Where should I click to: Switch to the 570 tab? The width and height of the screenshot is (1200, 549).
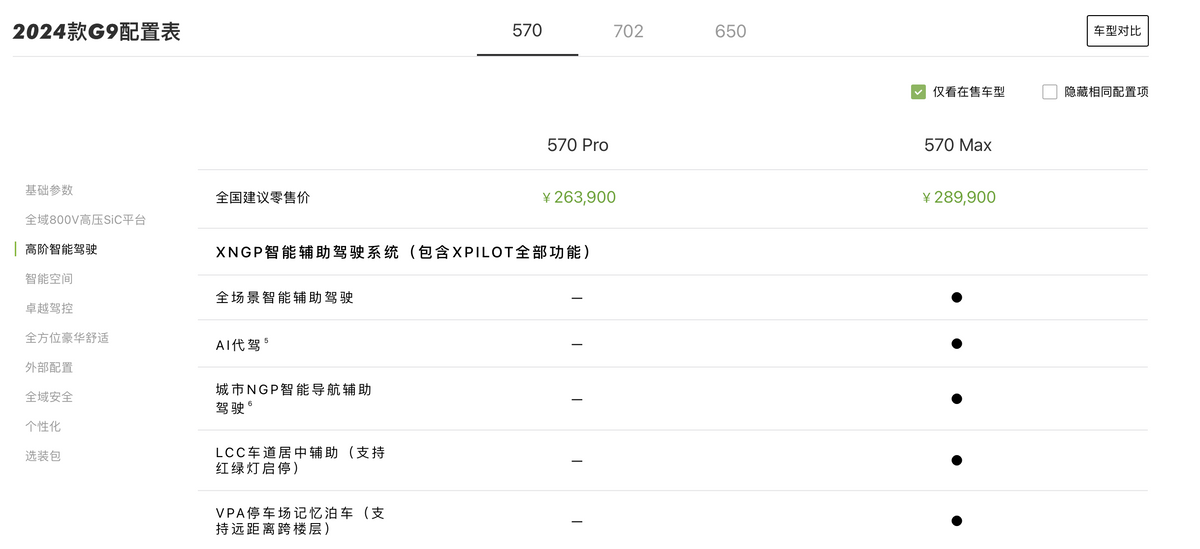tap(527, 31)
